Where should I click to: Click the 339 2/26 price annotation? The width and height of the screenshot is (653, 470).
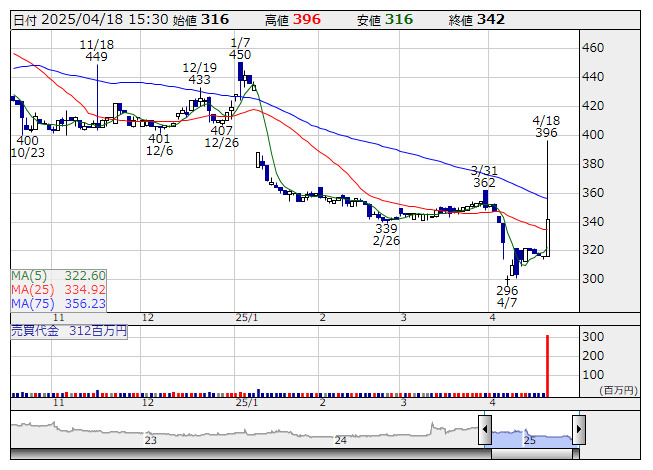pos(386,234)
